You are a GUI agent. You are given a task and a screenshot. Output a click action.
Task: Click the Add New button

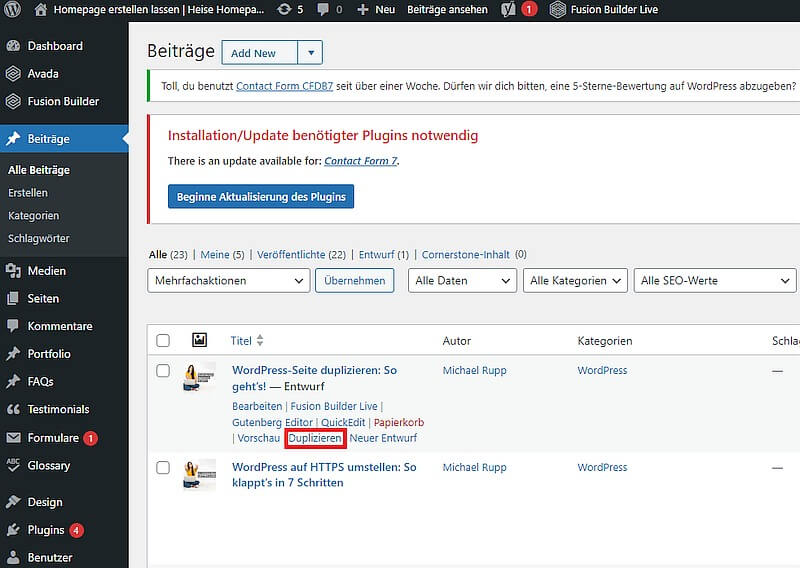[x=259, y=53]
